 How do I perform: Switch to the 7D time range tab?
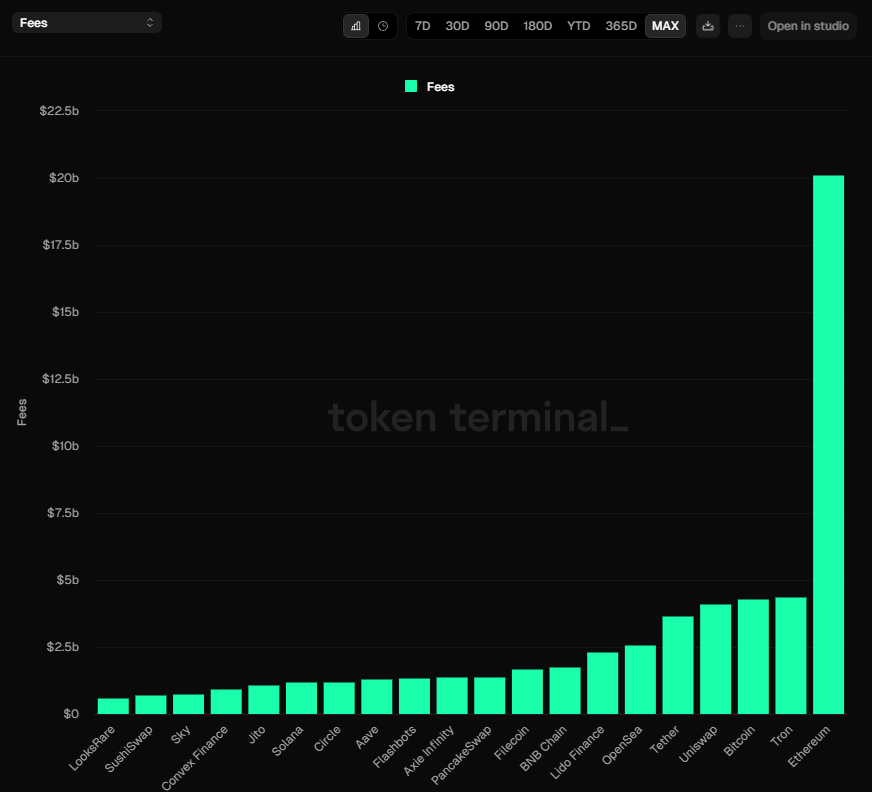422,26
